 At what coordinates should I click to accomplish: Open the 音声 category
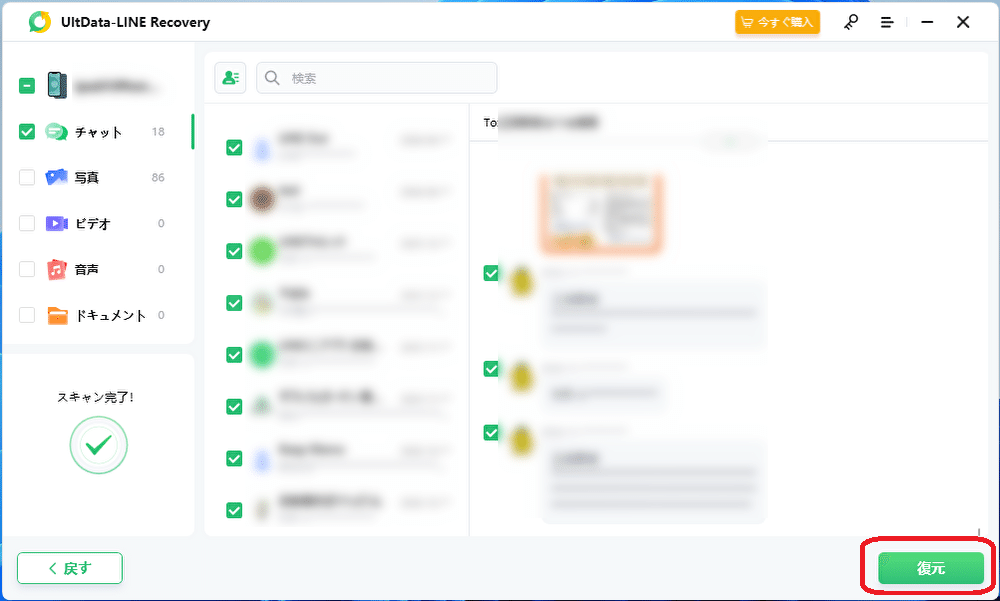(x=87, y=269)
